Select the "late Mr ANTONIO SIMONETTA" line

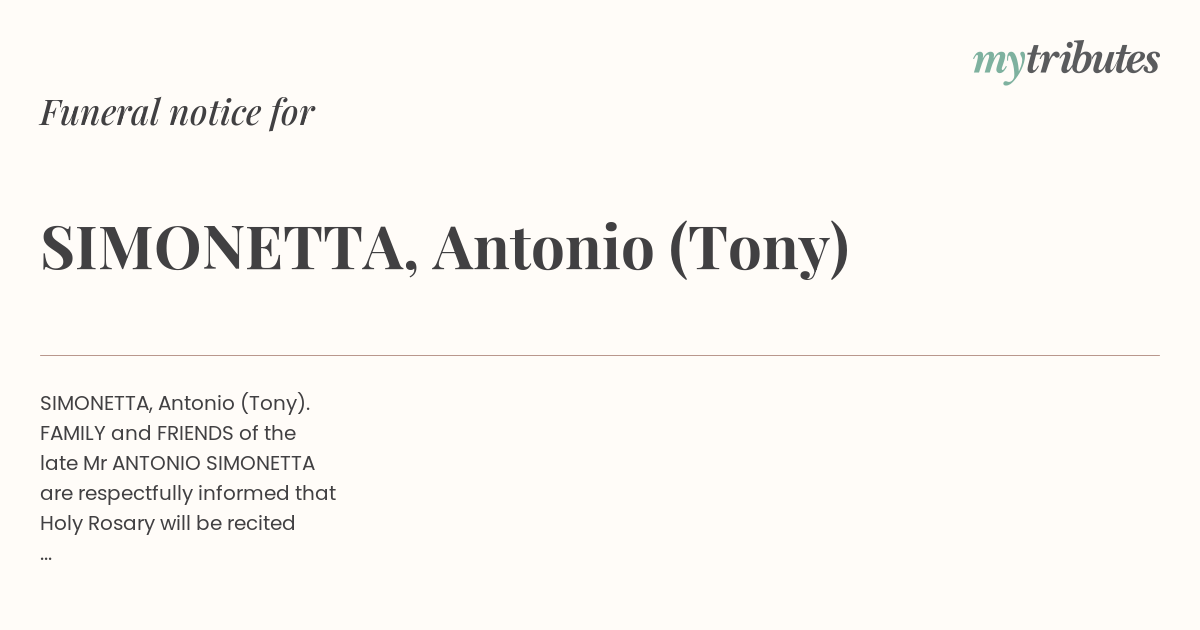pos(178,463)
